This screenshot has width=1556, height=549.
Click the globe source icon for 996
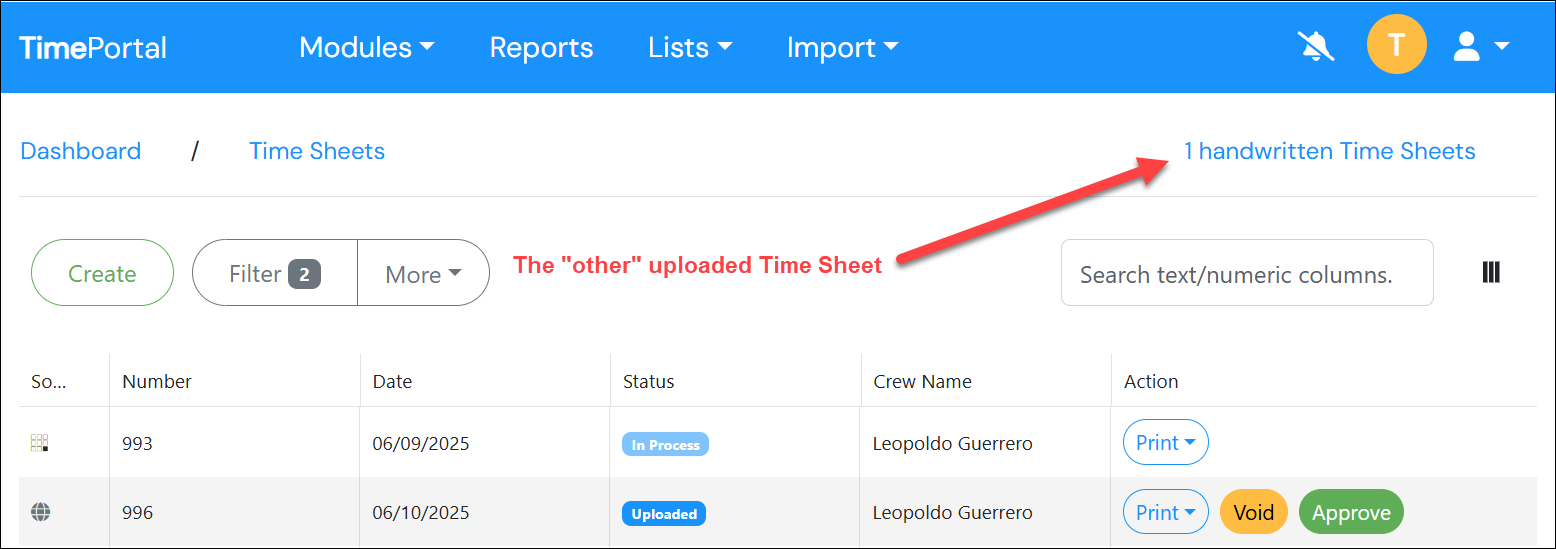40,512
